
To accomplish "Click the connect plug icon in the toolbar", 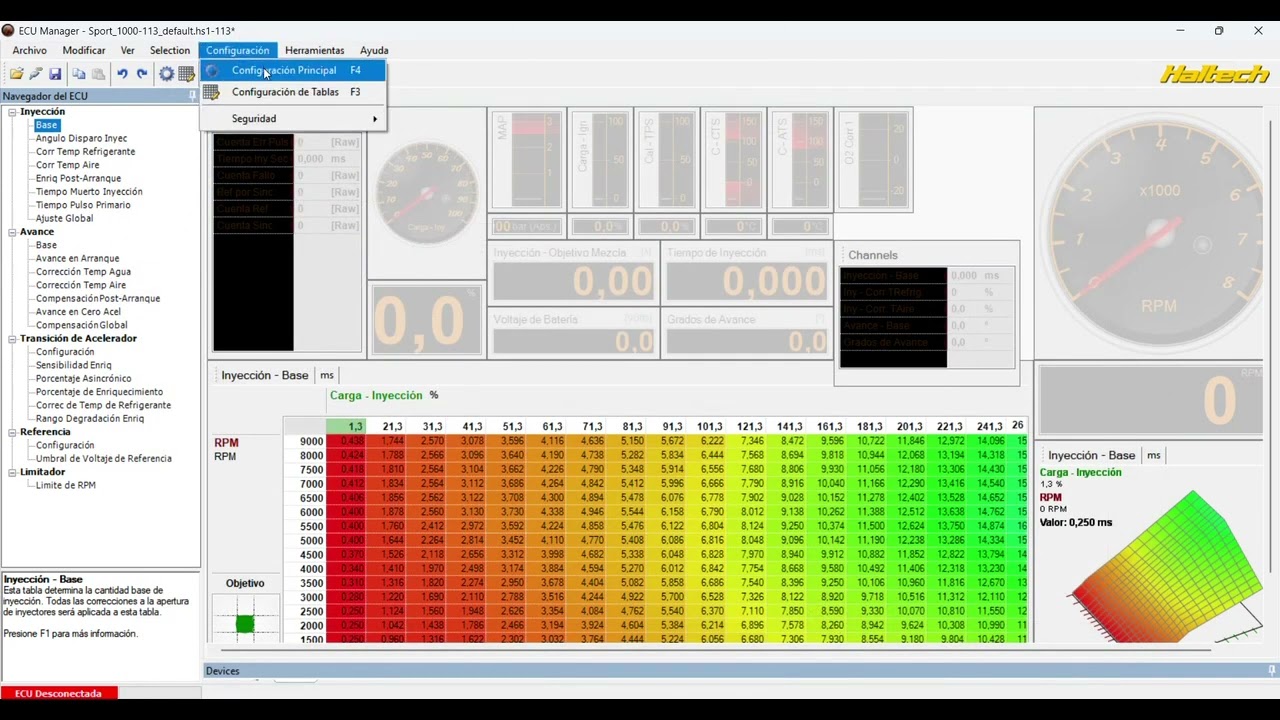I will point(35,74).
